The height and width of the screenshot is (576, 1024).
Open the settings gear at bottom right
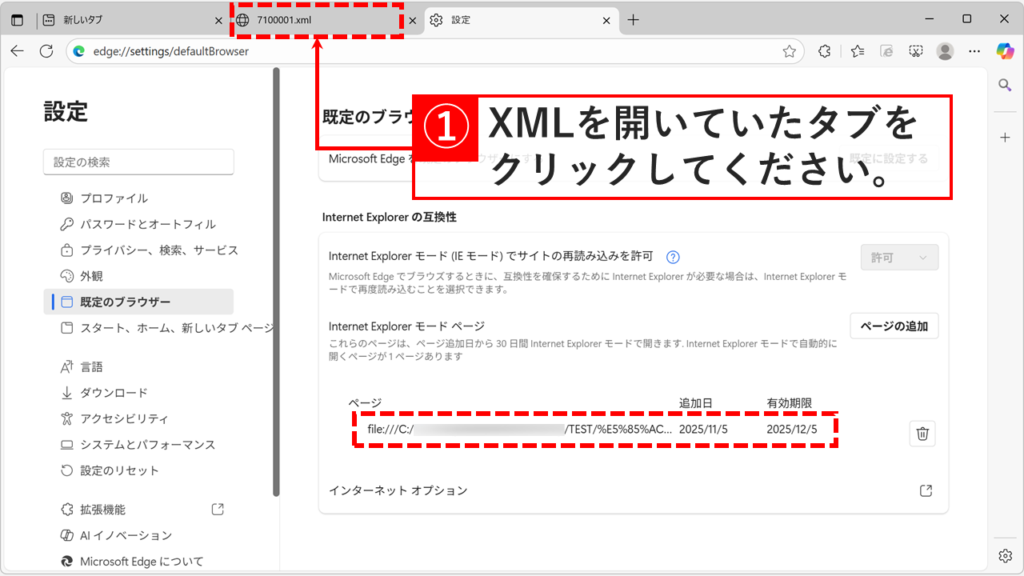1005,555
